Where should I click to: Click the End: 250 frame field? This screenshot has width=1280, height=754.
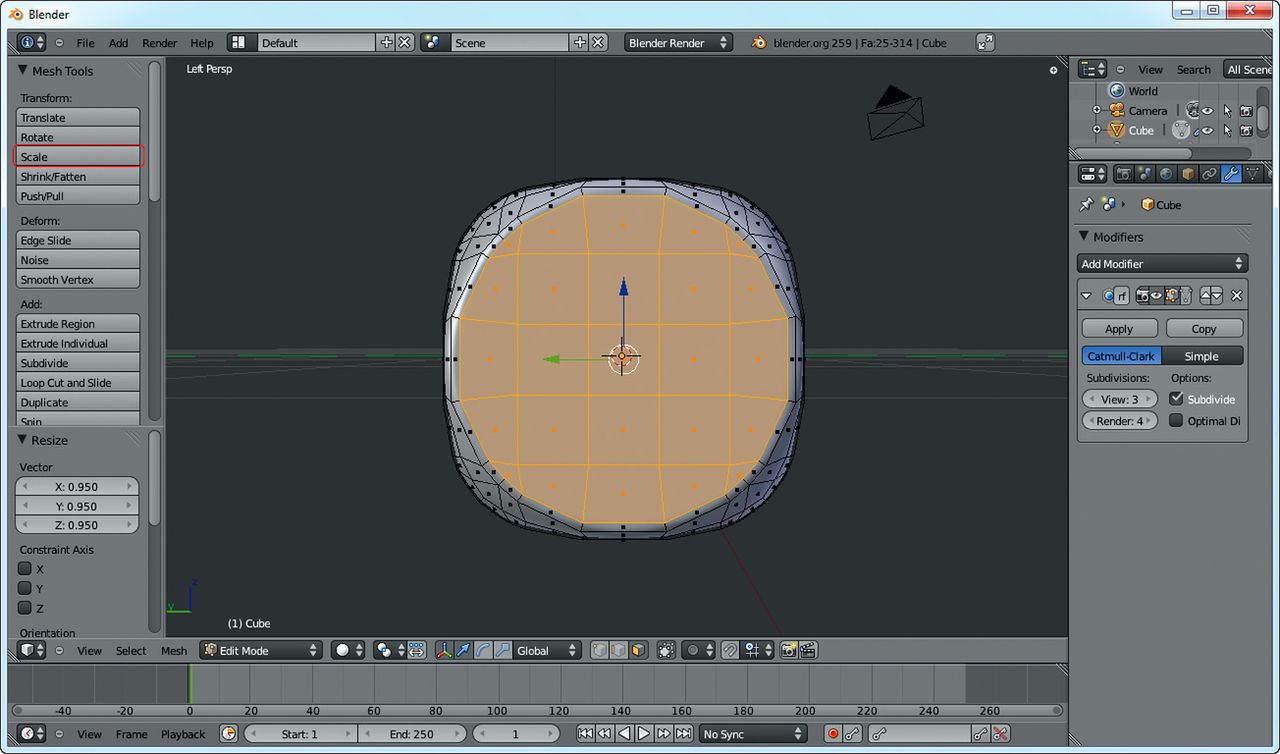[x=411, y=734]
